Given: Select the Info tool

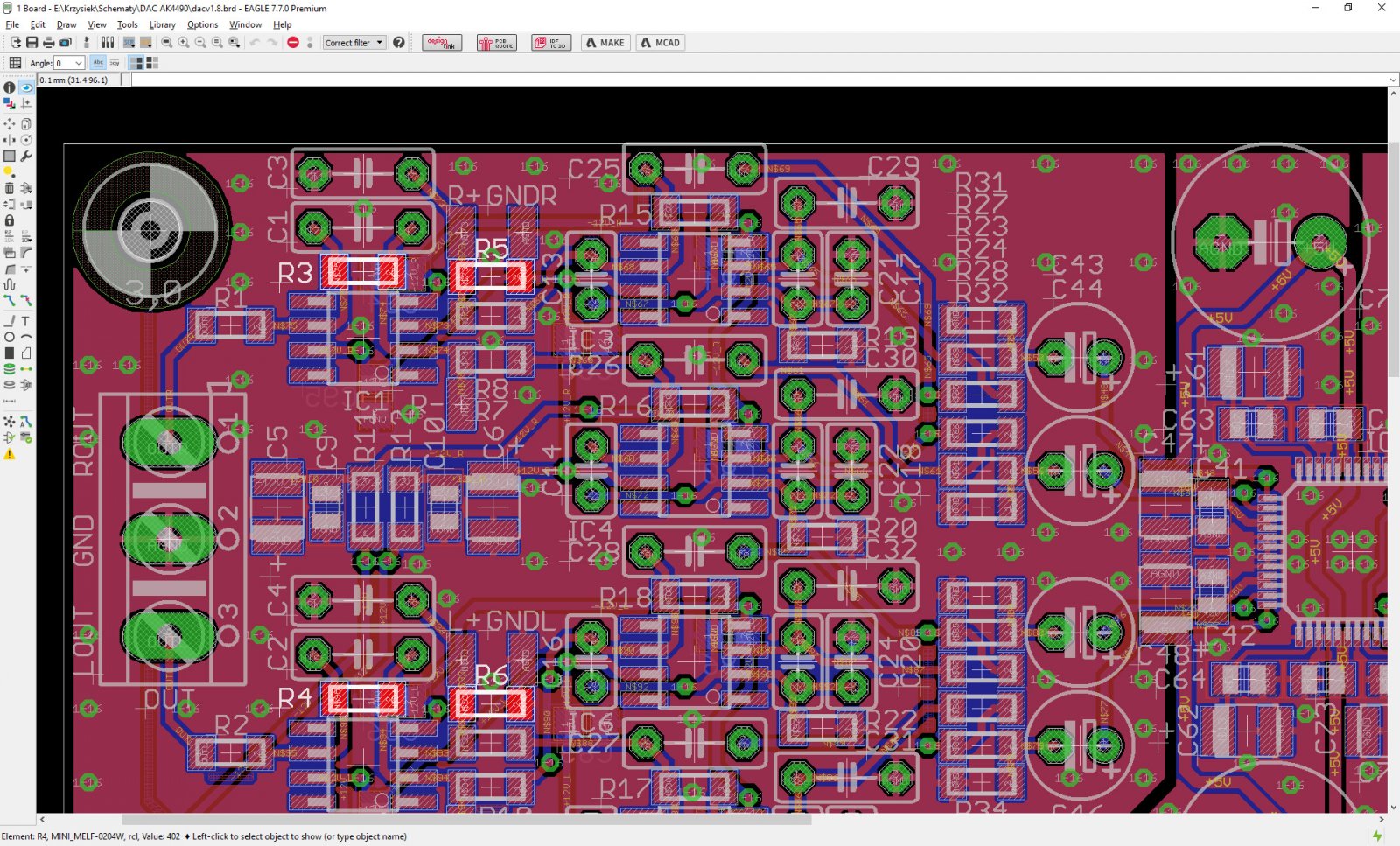Looking at the screenshot, I should click(x=9, y=87).
